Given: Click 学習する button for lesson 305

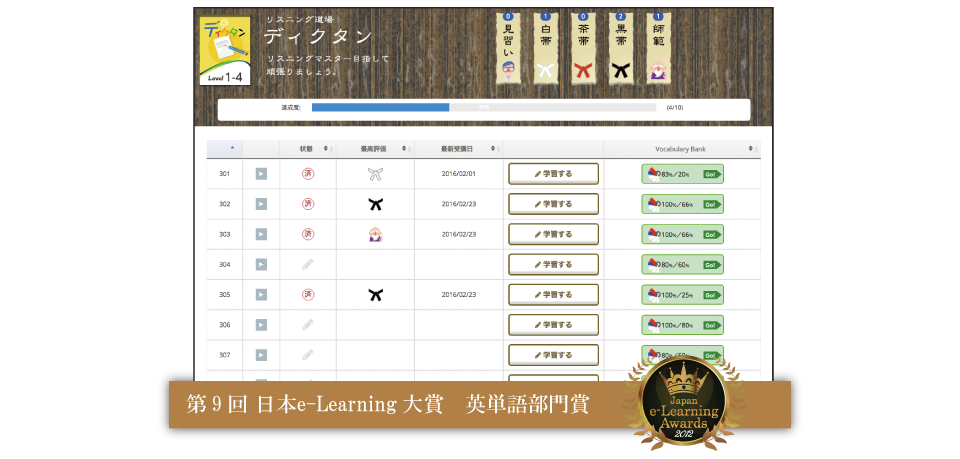Looking at the screenshot, I should 553,294.
